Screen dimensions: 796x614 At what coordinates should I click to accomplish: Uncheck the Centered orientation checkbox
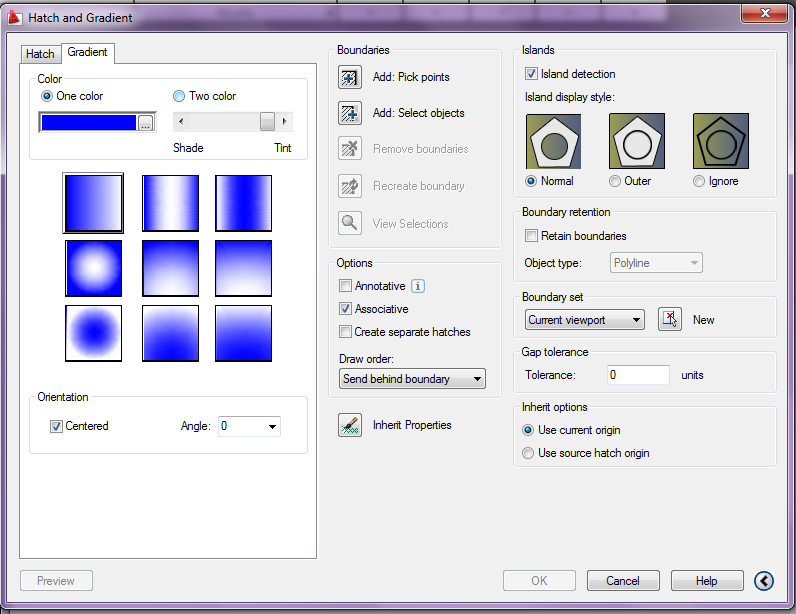click(x=56, y=426)
